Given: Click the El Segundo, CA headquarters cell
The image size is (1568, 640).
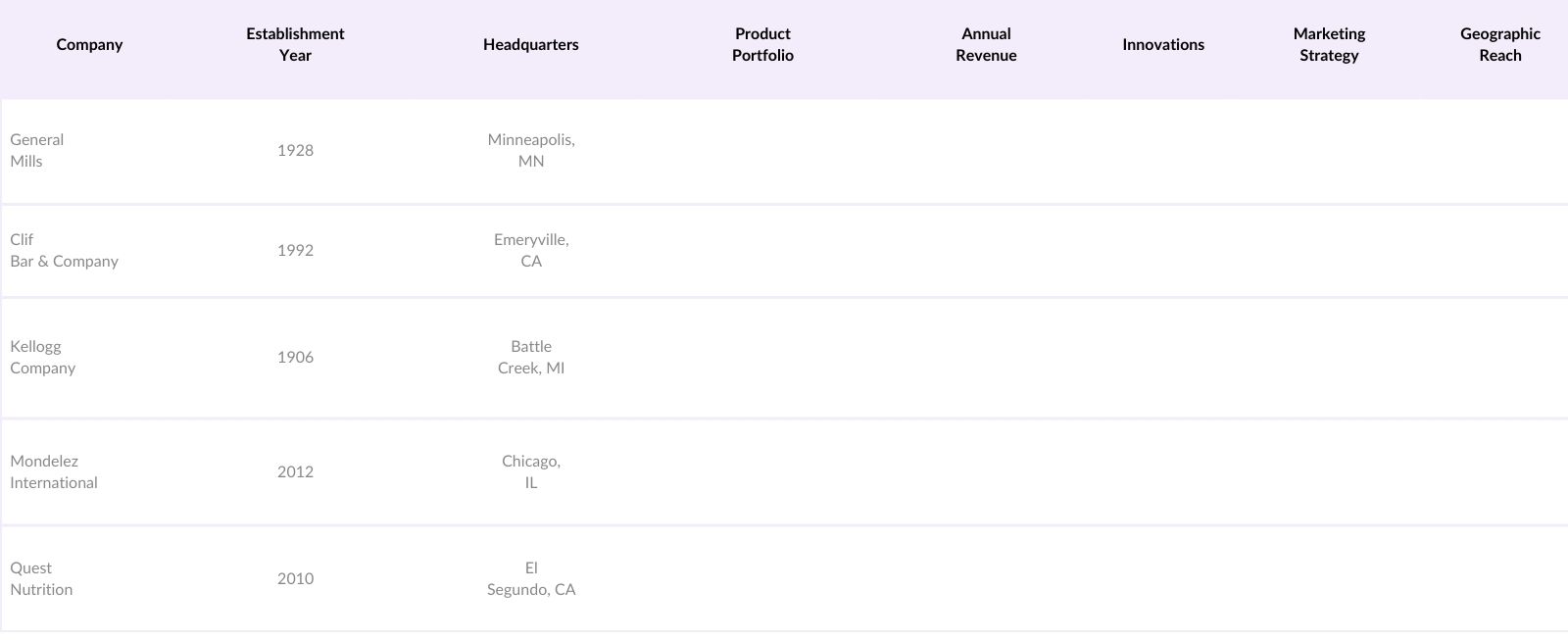Looking at the screenshot, I should [531, 579].
